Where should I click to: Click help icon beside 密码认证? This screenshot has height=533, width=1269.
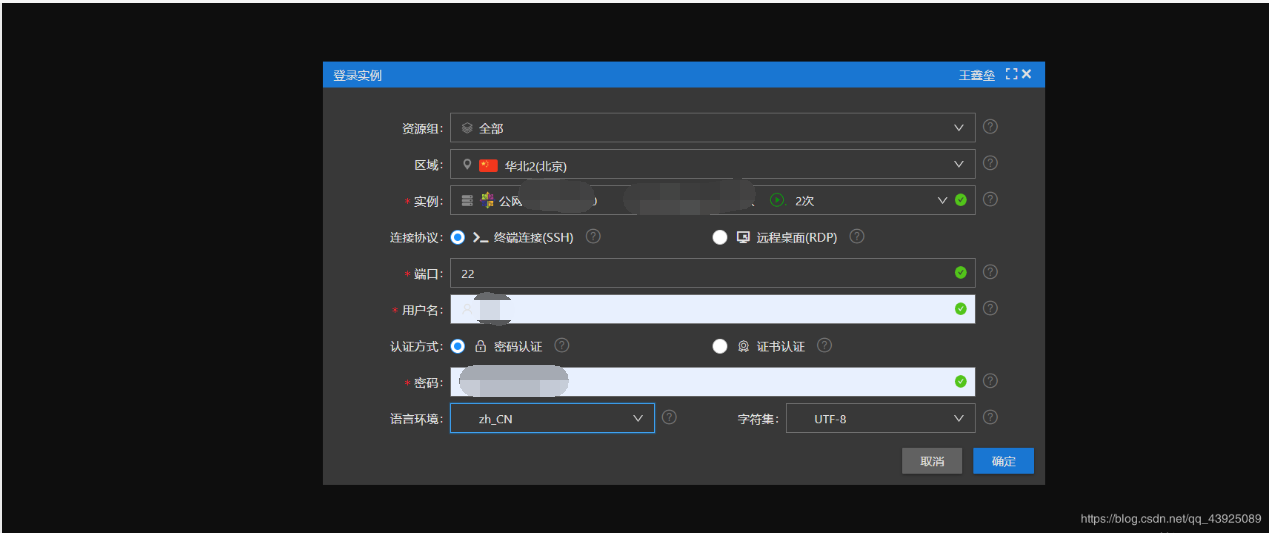[562, 345]
